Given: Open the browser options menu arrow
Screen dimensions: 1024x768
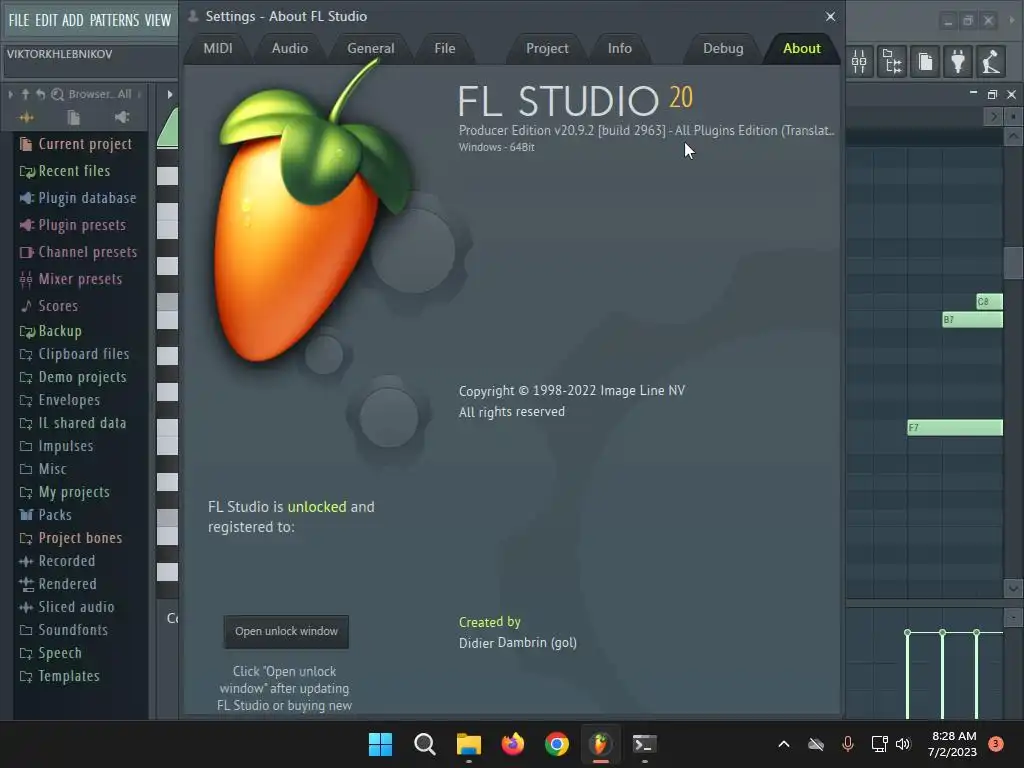Looking at the screenshot, I should pos(10,94).
